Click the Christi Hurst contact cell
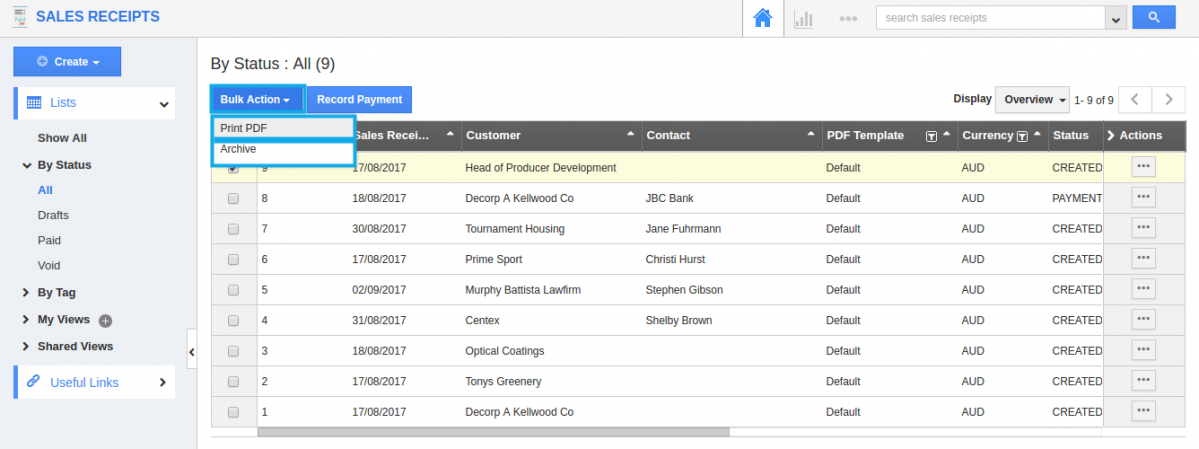Screen dimensions: 1199x449 (x=675, y=259)
